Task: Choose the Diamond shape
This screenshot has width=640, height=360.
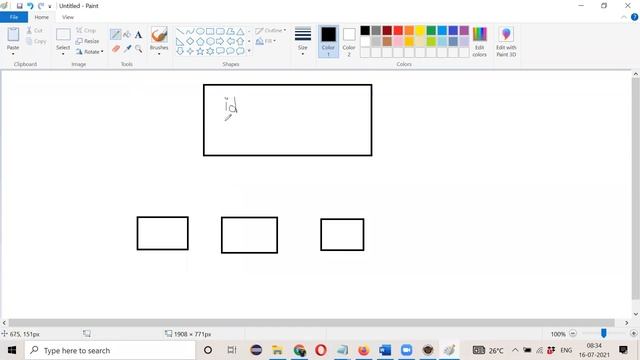Action: click(x=190, y=41)
